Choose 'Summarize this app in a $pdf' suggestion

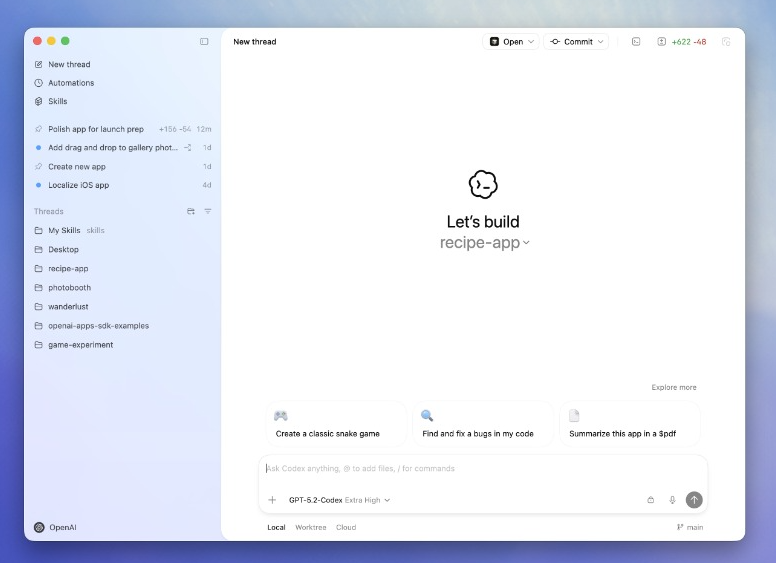tap(630, 424)
